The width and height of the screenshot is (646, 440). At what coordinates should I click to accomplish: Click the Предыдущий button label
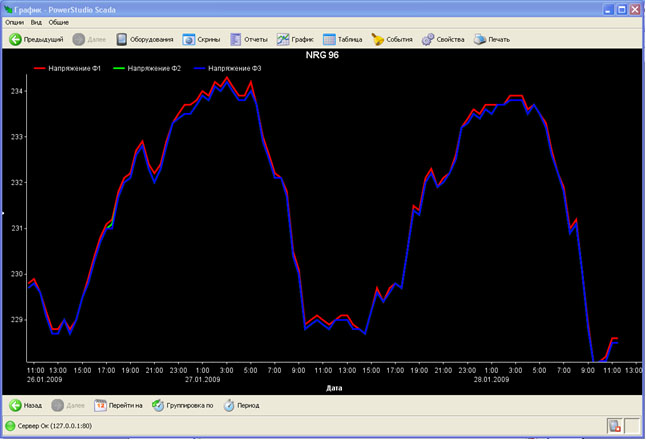tap(44, 40)
